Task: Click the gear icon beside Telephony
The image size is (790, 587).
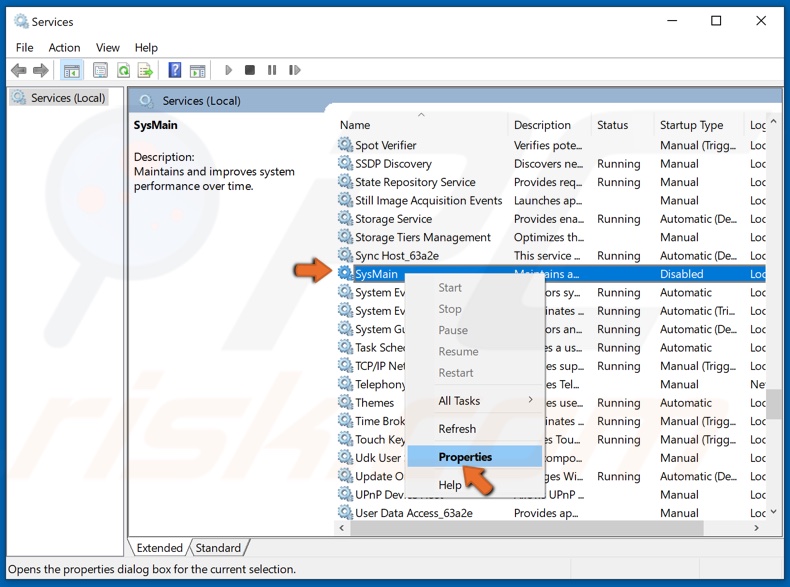Action: [345, 384]
